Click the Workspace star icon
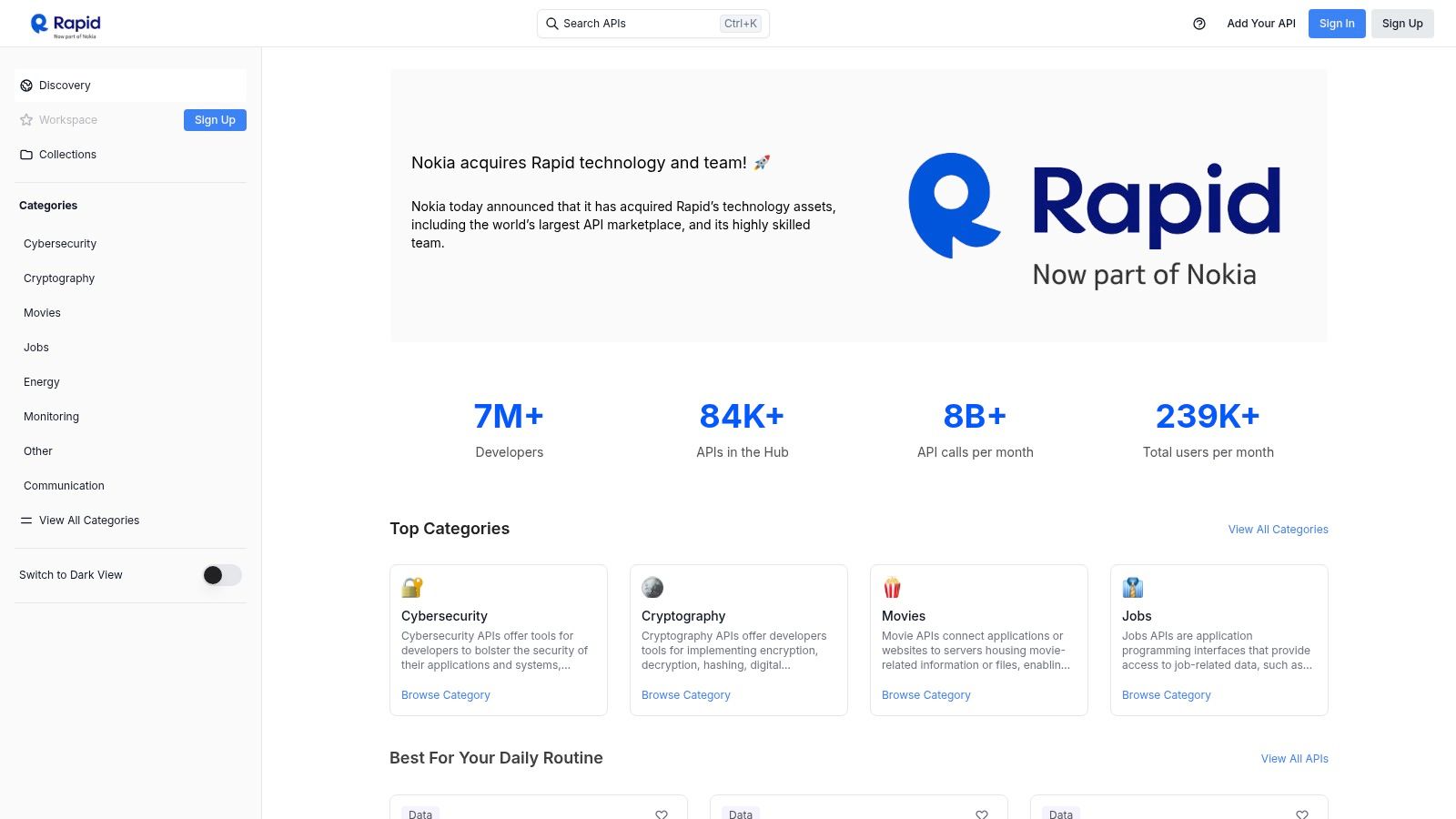 26,119
